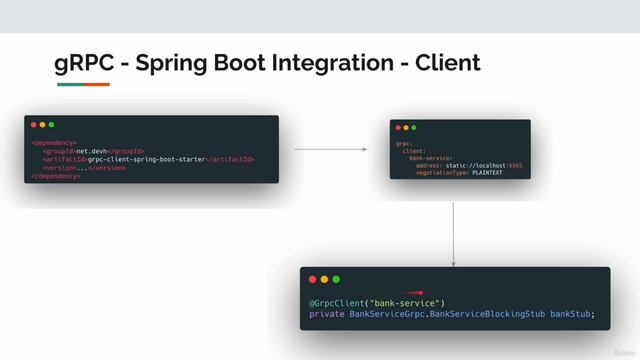Click the red dot in the @GrpcClient Java snippet
This screenshot has height=360, width=640.
point(313,279)
